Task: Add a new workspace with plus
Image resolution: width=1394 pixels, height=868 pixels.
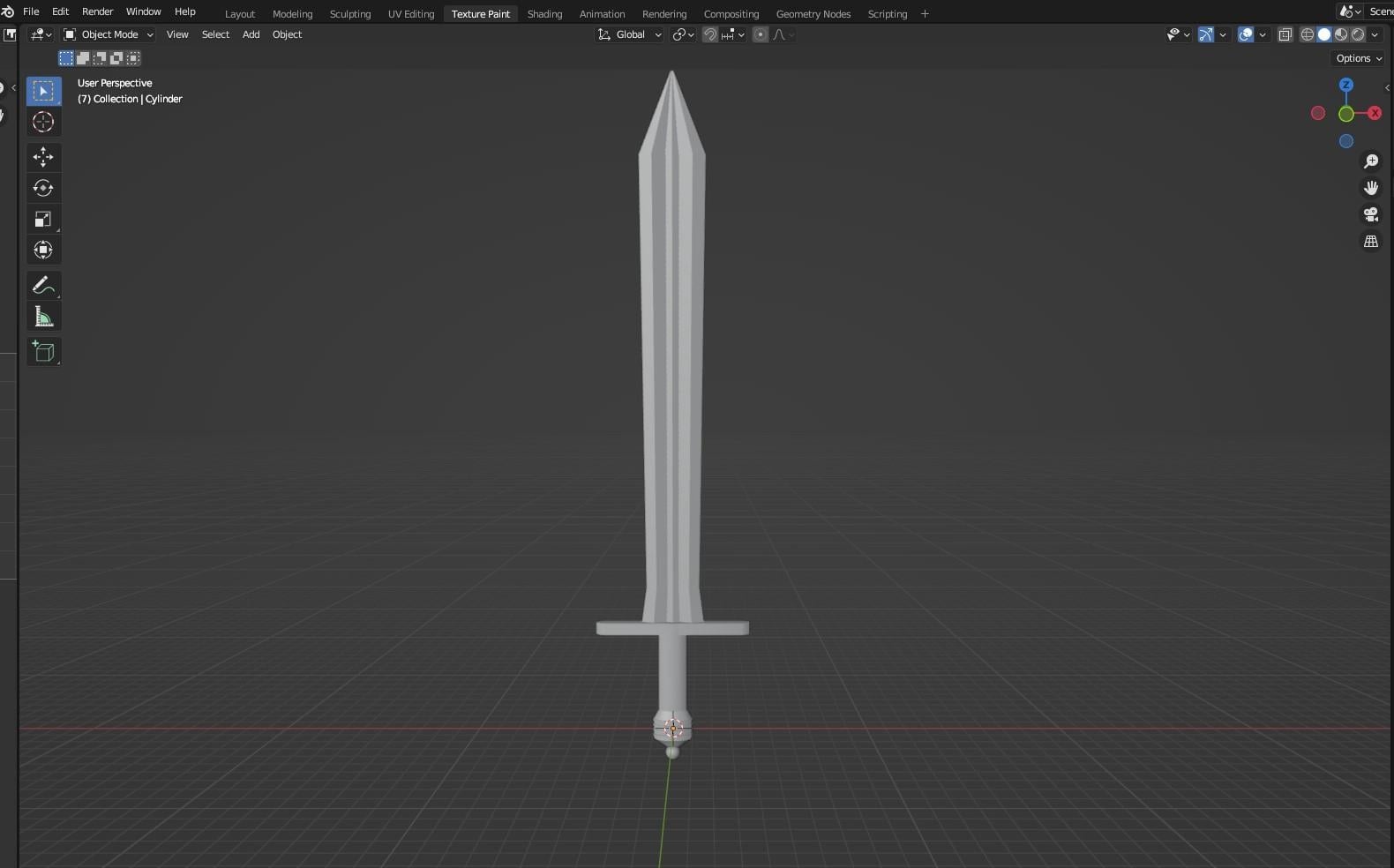Action: 925,14
